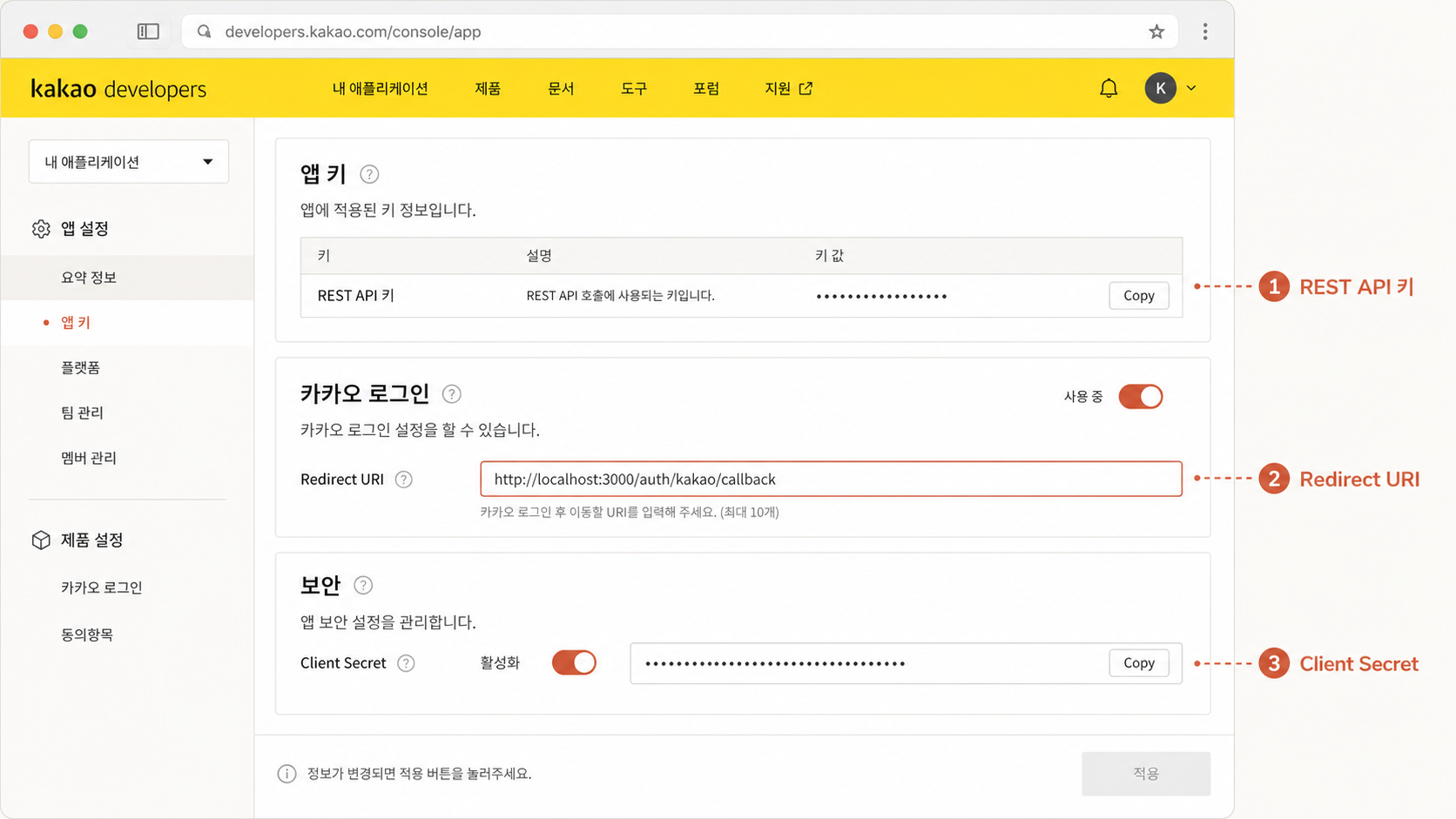
Task: Open the 도구 menu
Action: pos(634,88)
